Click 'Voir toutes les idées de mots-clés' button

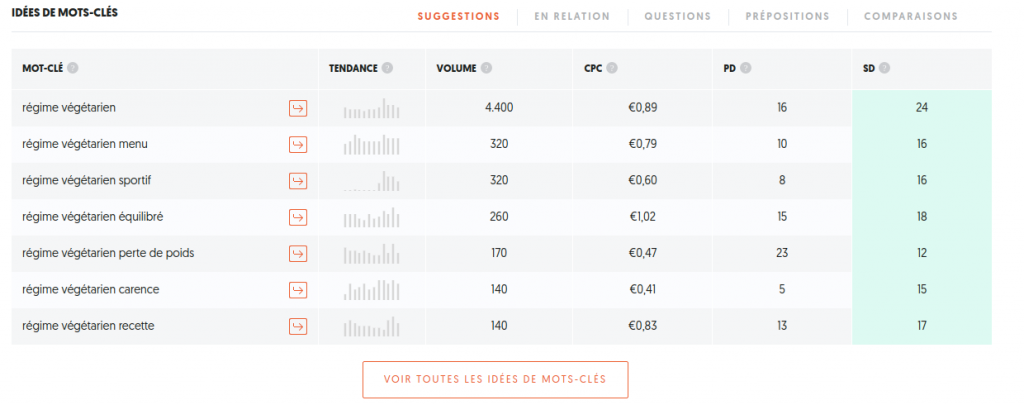[x=495, y=380]
